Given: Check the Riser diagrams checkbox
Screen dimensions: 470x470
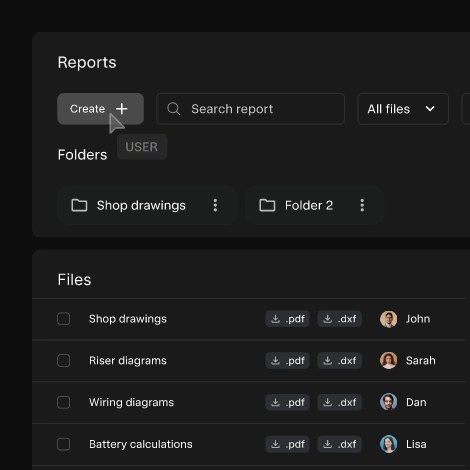Looking at the screenshot, I should [x=63, y=360].
